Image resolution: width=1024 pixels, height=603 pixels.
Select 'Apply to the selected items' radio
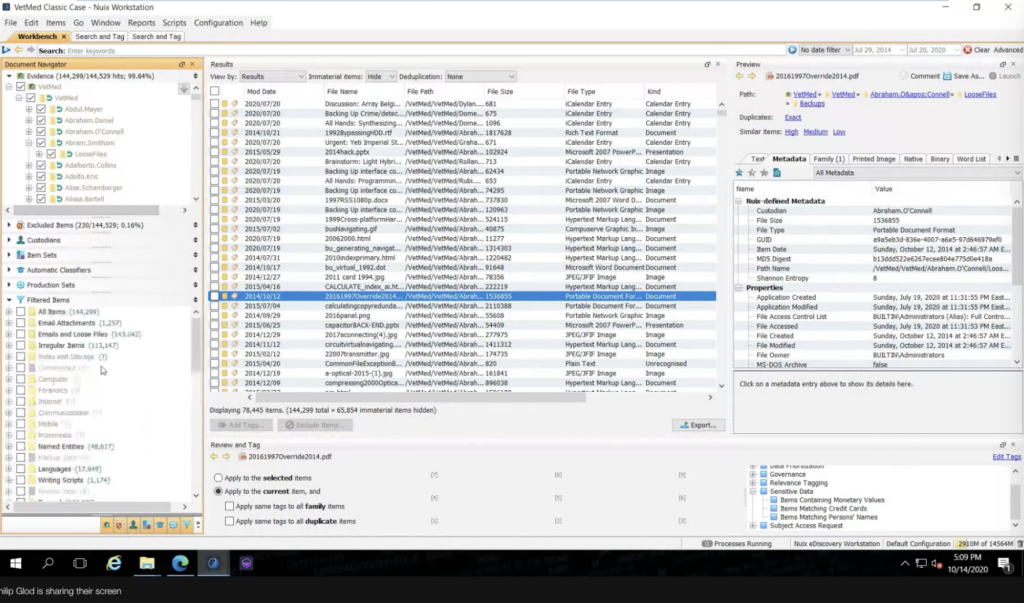pos(218,478)
